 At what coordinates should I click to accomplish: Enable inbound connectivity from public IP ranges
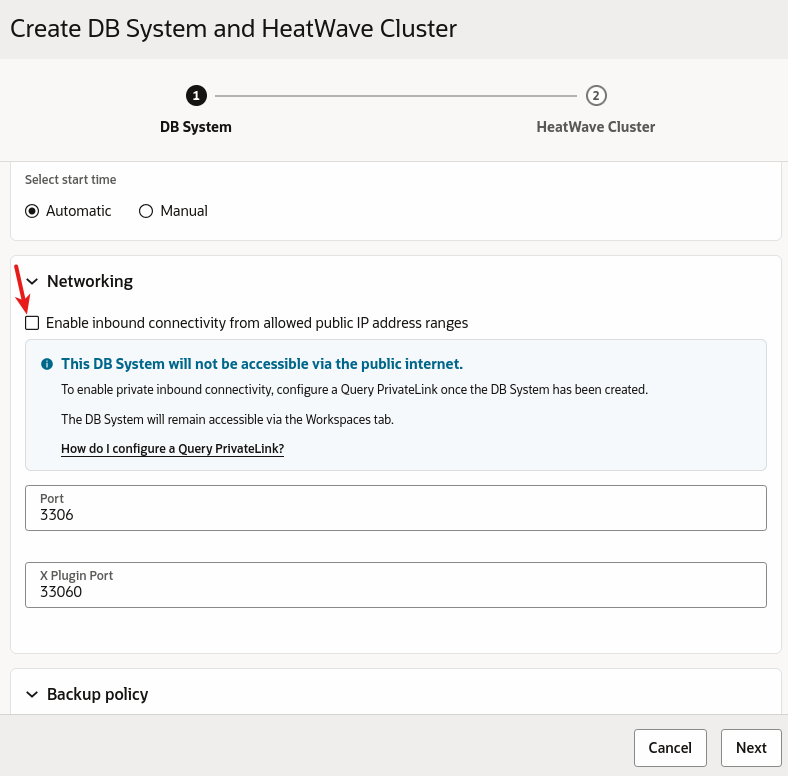click(x=32, y=323)
